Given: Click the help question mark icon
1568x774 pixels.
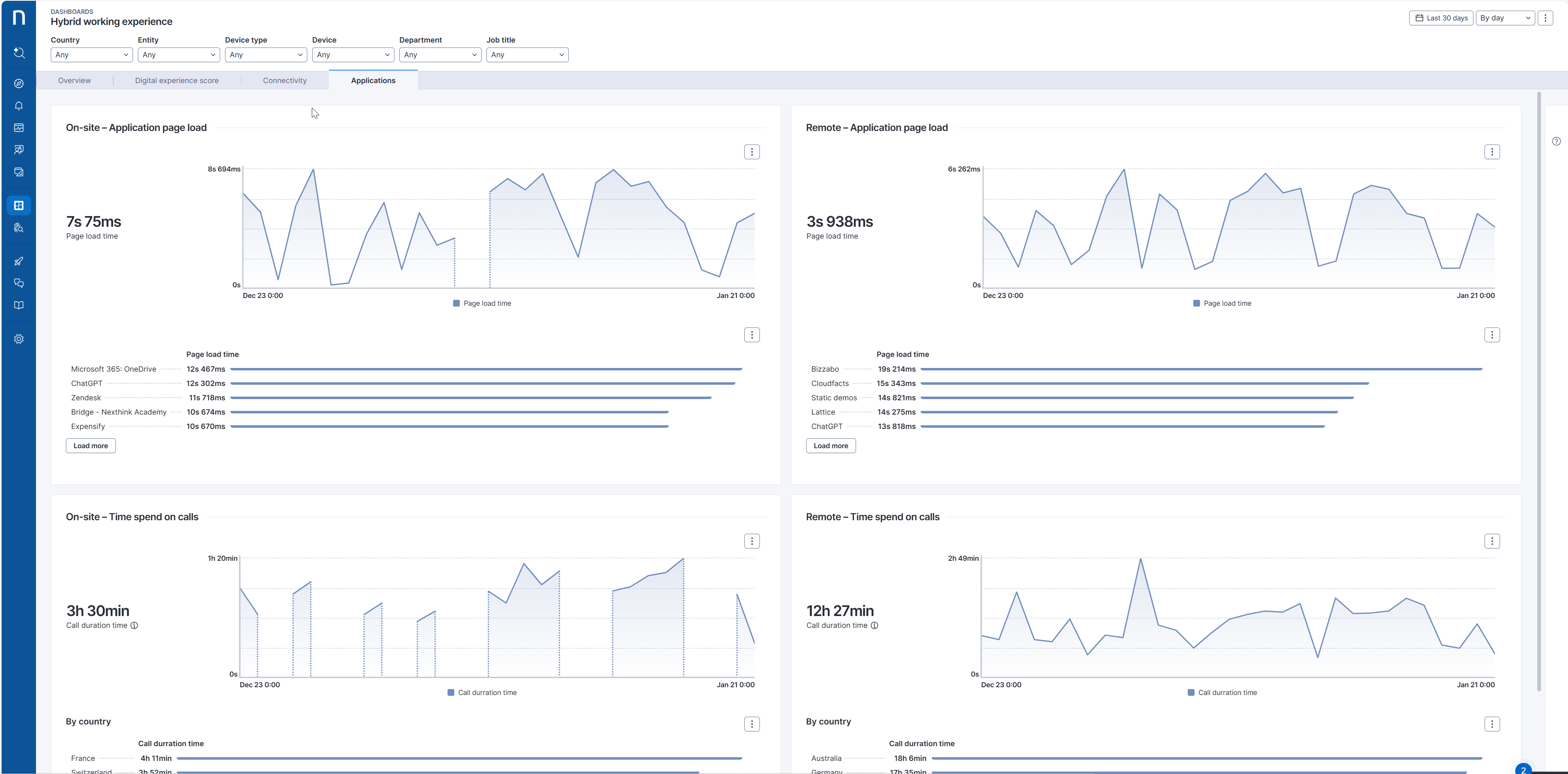Looking at the screenshot, I should pos(1556,141).
